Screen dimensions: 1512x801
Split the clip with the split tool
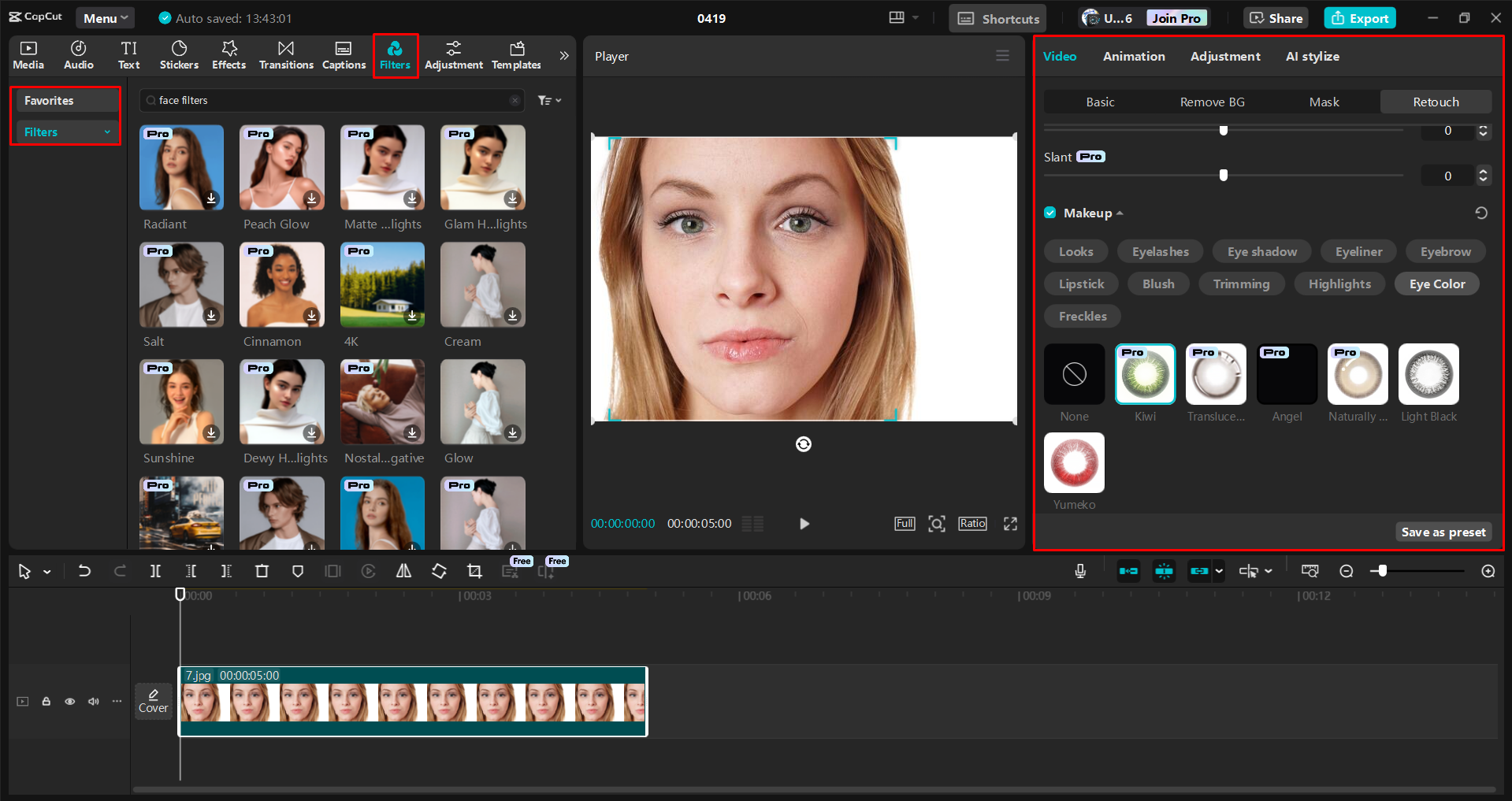(155, 571)
